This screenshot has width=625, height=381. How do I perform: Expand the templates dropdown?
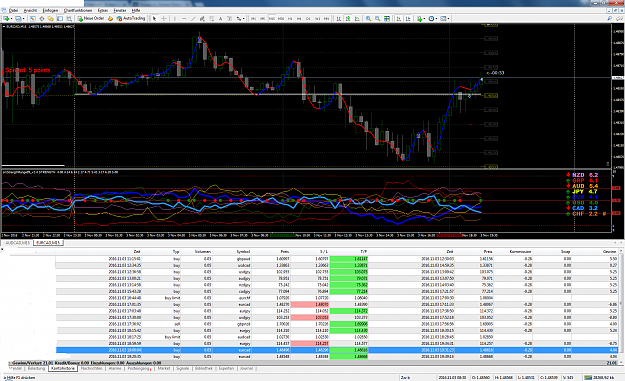tap(448, 18)
